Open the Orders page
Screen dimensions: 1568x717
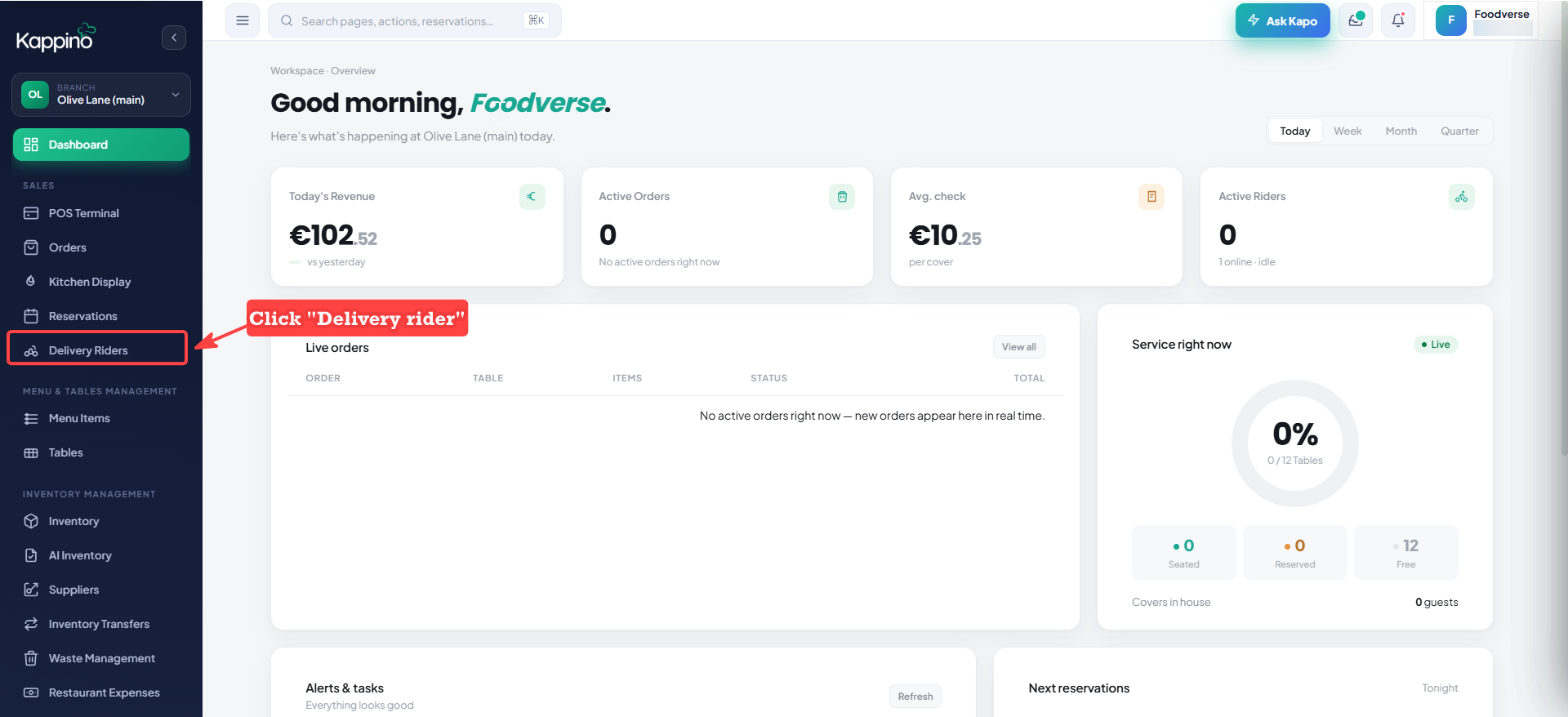101,247
